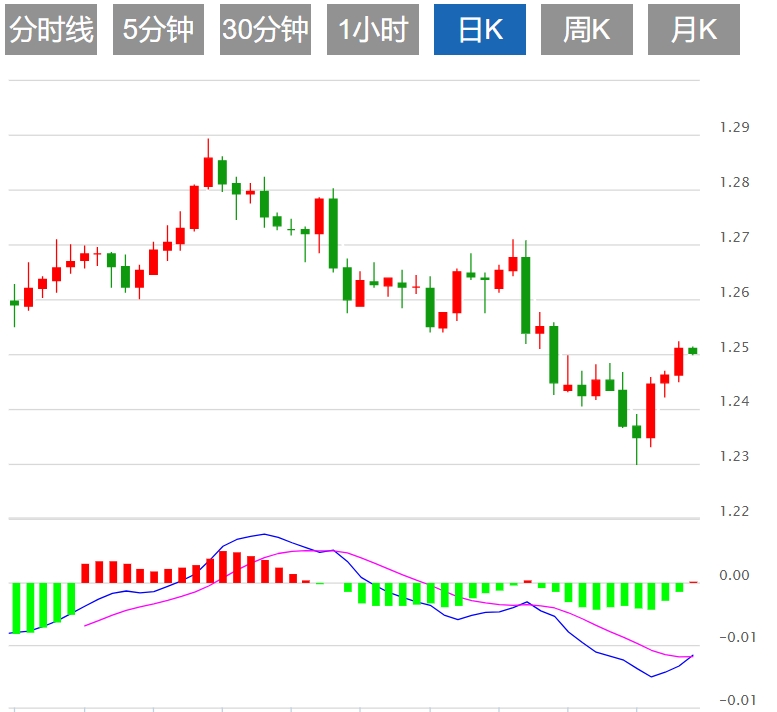
Task: Click the lowest green candlestick reaching 1.23
Action: (x=636, y=431)
